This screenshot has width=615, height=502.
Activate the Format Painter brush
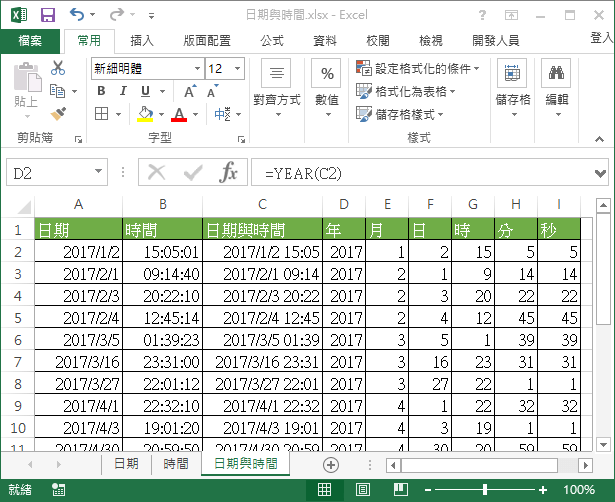point(58,114)
